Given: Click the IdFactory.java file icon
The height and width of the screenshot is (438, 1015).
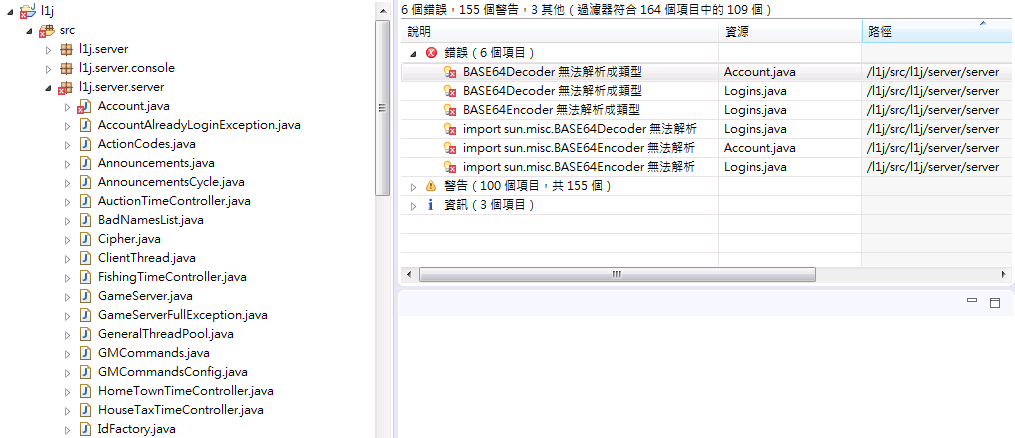Looking at the screenshot, I should coord(85,428).
